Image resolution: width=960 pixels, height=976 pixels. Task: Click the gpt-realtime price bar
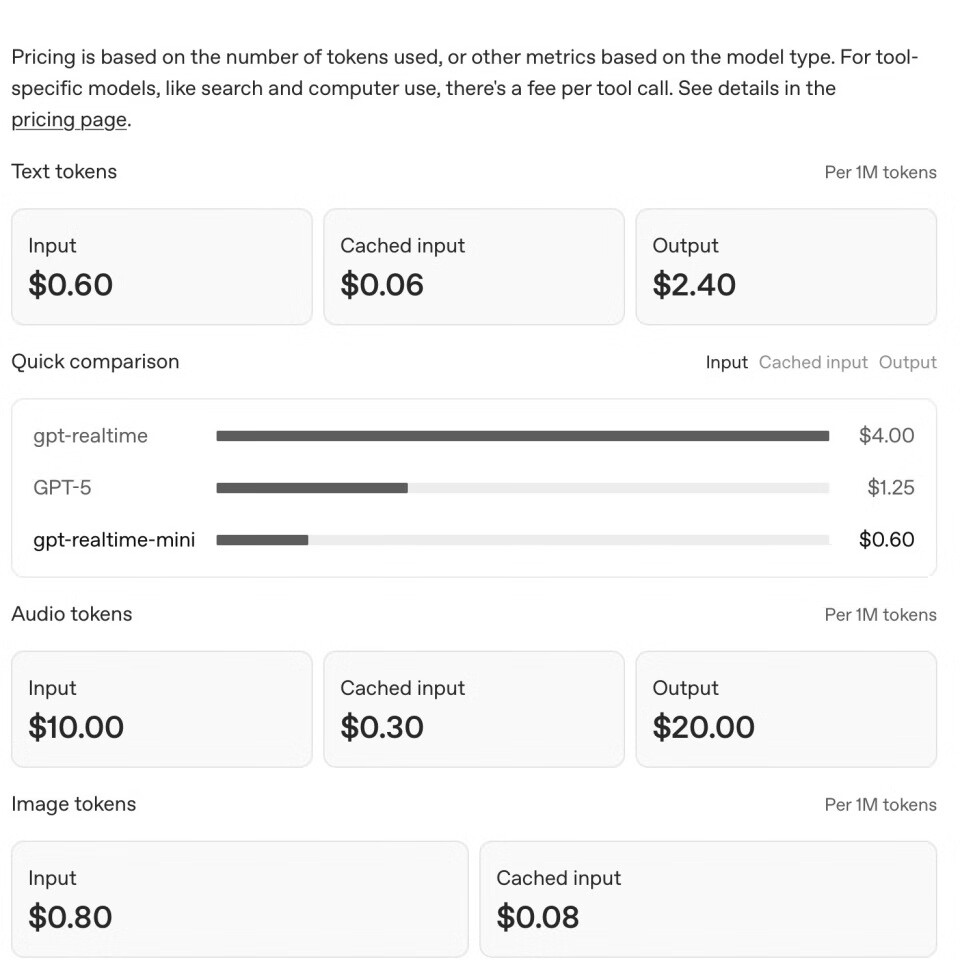pos(522,436)
